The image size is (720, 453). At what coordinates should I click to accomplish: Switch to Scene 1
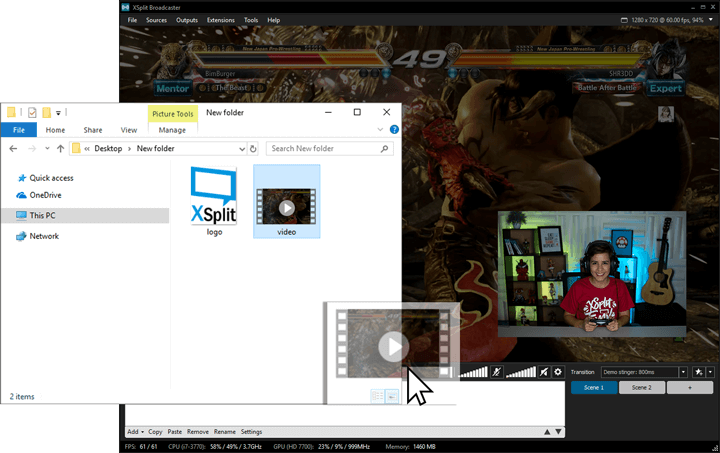point(594,387)
